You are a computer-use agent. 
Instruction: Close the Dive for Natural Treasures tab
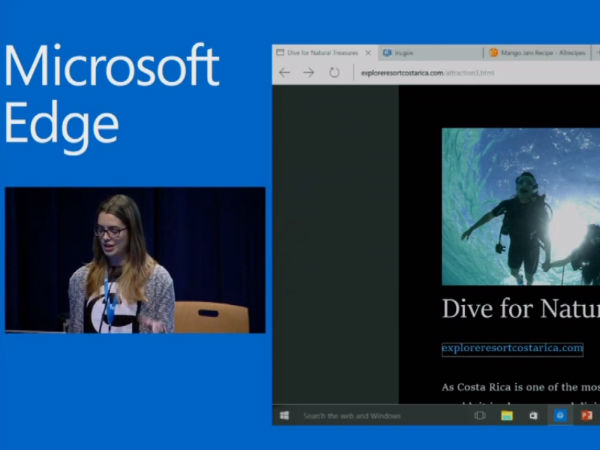(x=368, y=52)
